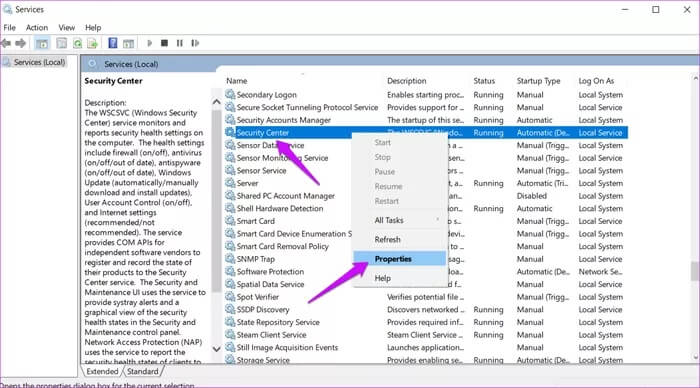Click gear icon beside Server service
700x388 pixels.
230,183
